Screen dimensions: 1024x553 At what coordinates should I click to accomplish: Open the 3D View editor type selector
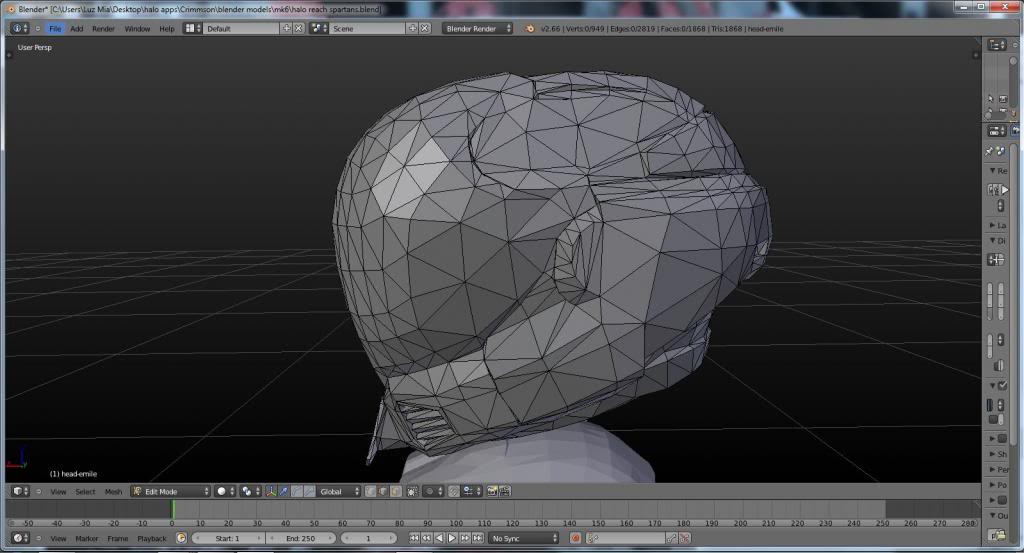(x=20, y=491)
